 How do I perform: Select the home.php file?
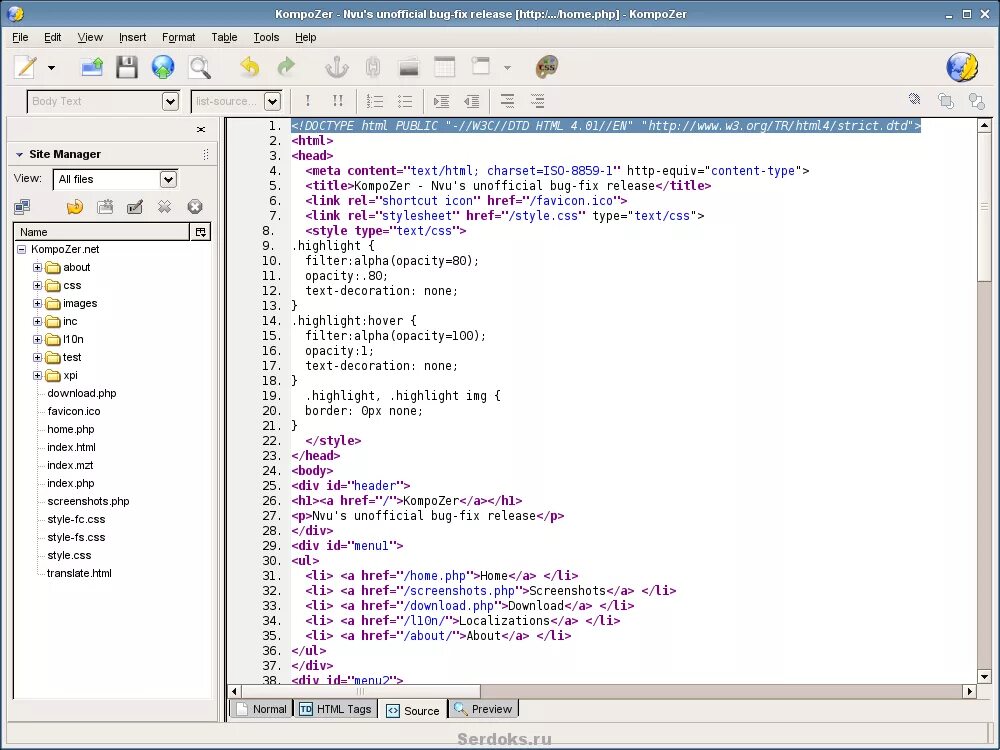click(x=71, y=429)
